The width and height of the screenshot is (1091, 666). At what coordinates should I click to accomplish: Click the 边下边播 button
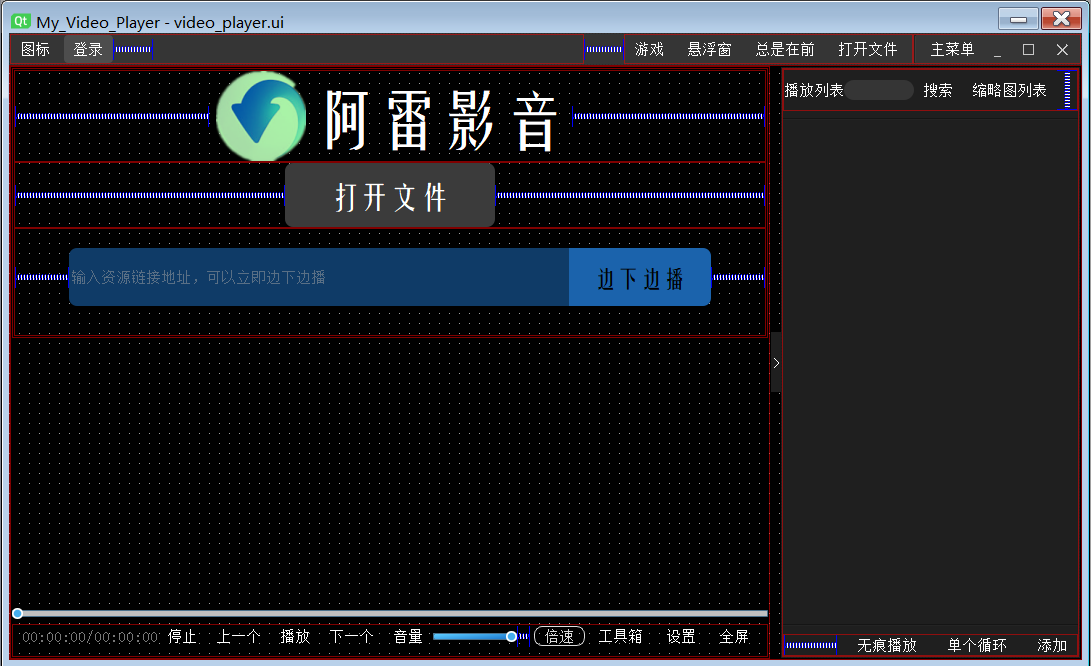(x=640, y=277)
